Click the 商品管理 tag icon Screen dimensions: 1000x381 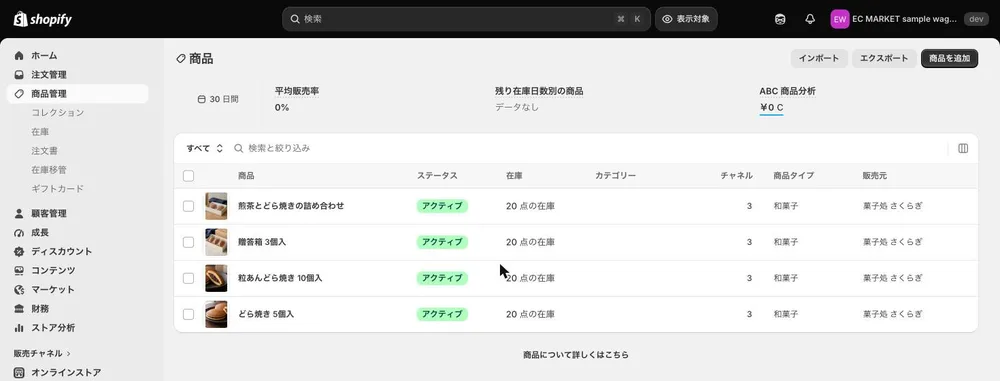pyautogui.click(x=19, y=94)
